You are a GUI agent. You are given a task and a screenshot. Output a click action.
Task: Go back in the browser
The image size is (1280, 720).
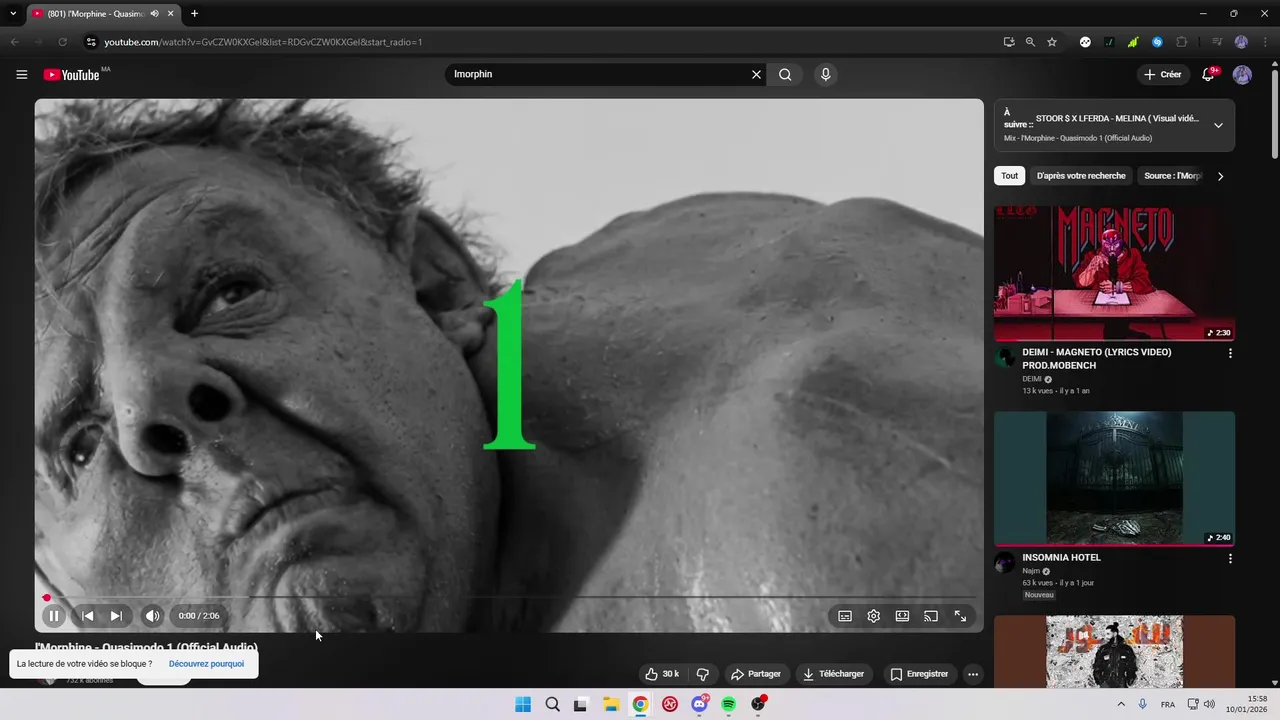coord(15,42)
